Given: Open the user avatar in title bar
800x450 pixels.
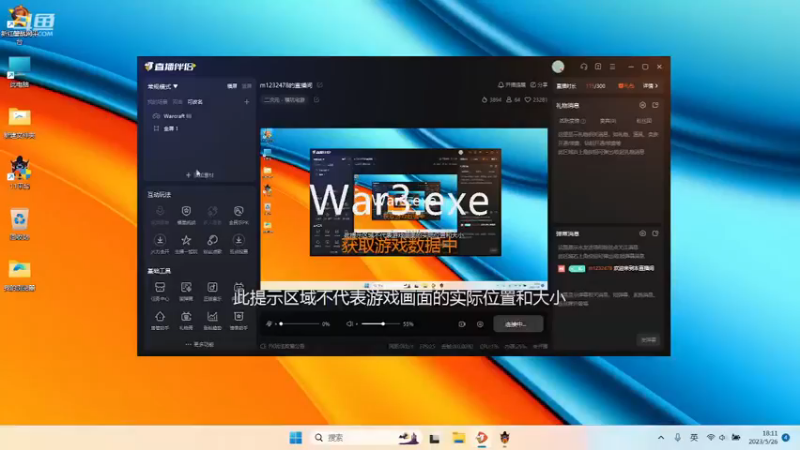Looking at the screenshot, I should 558,66.
